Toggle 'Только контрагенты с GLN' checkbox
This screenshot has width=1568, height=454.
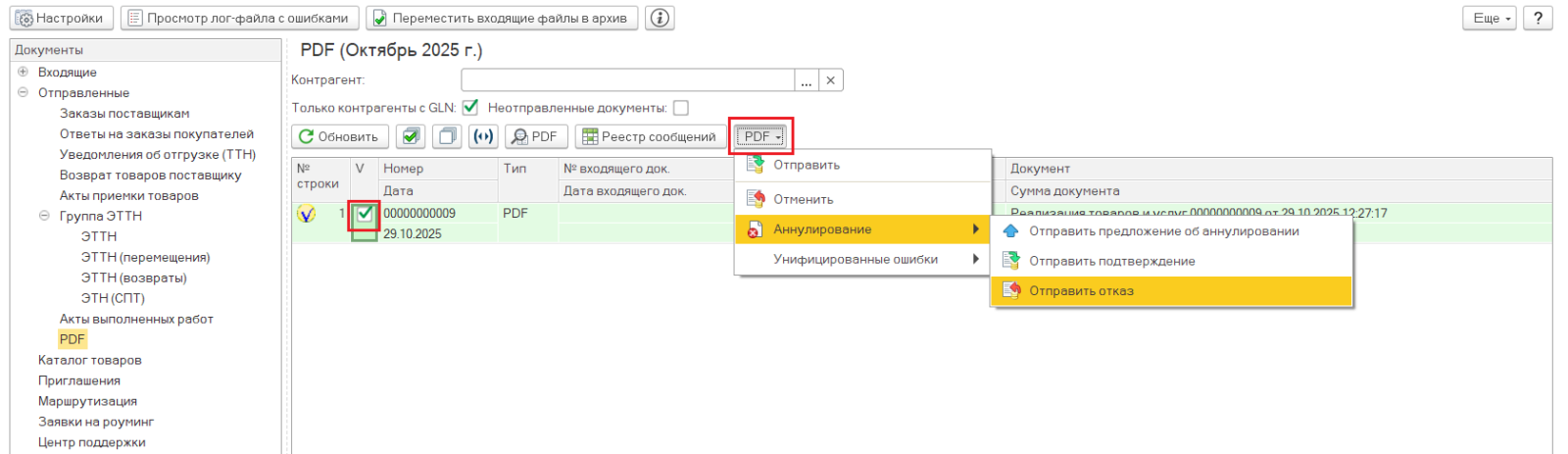click(470, 108)
